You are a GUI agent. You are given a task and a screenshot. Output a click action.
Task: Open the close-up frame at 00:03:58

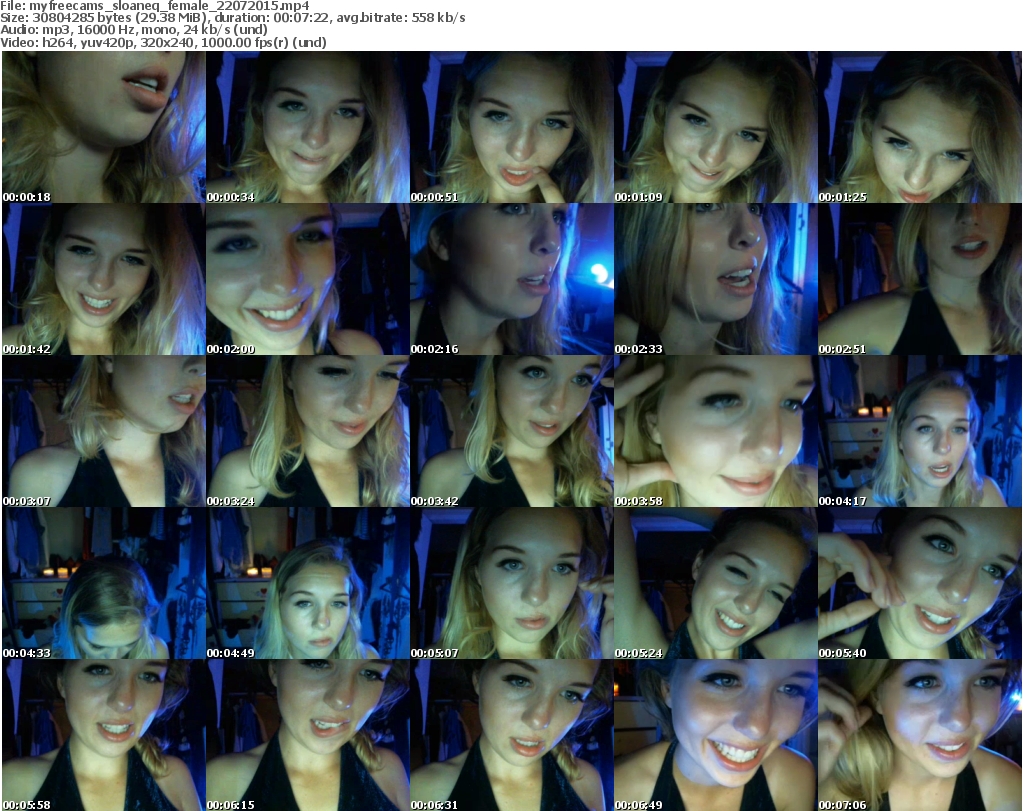coord(716,432)
